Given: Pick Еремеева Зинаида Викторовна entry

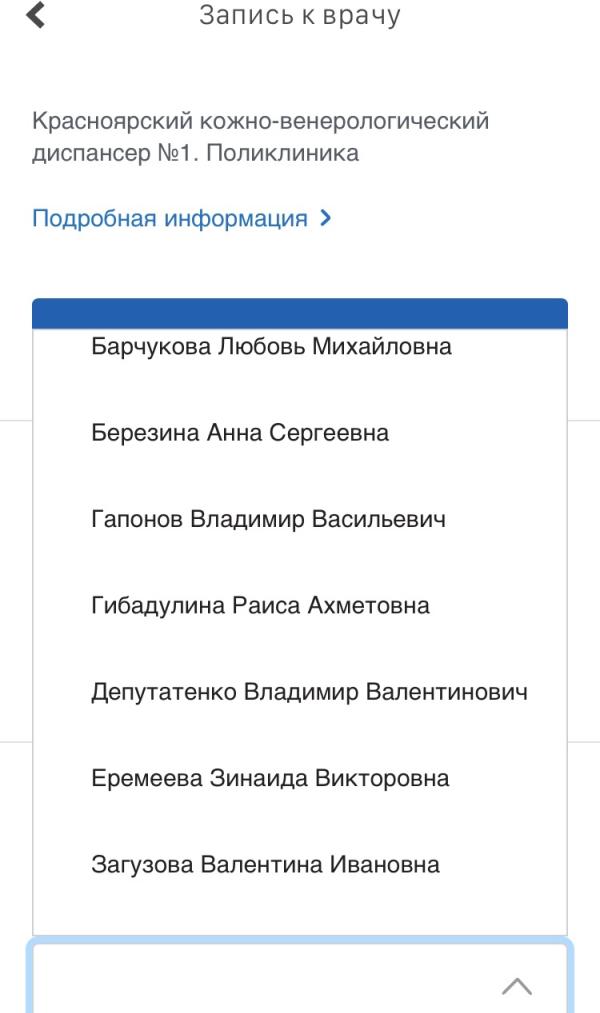Looking at the screenshot, I should [300, 778].
